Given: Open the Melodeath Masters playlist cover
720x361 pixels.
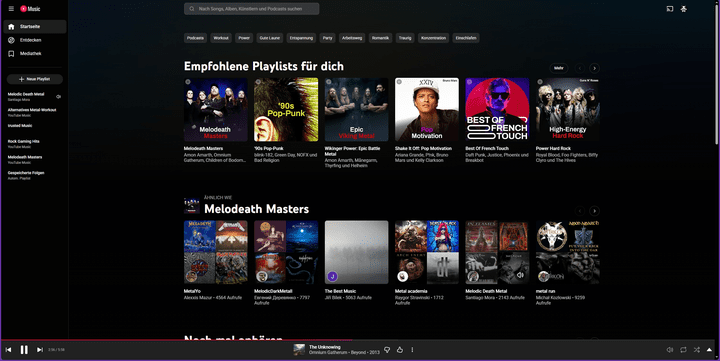Looking at the screenshot, I should pos(216,109).
